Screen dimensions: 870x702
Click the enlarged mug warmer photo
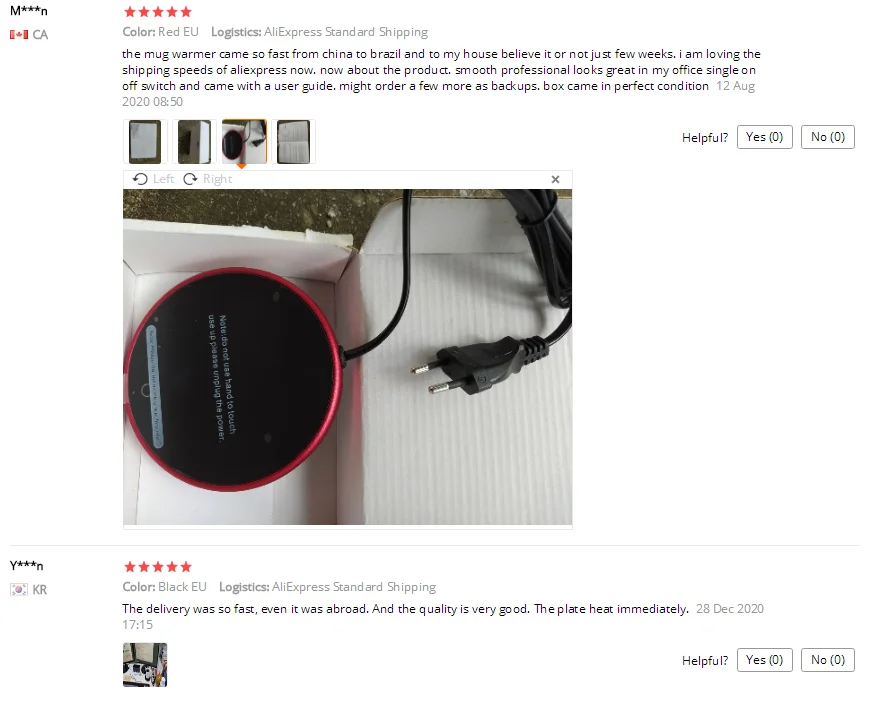tap(347, 357)
